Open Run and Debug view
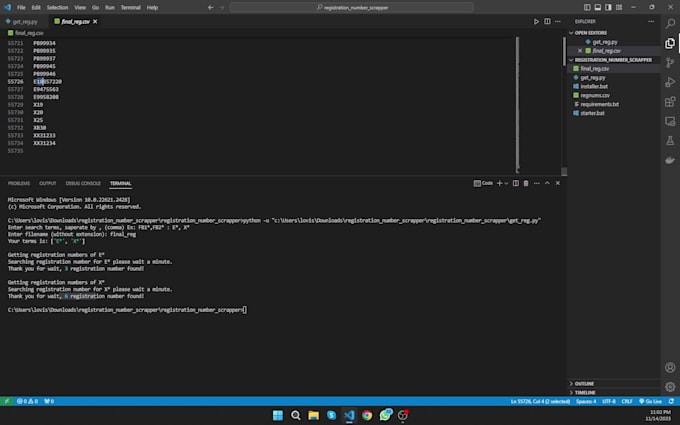680x425 pixels. [670, 82]
